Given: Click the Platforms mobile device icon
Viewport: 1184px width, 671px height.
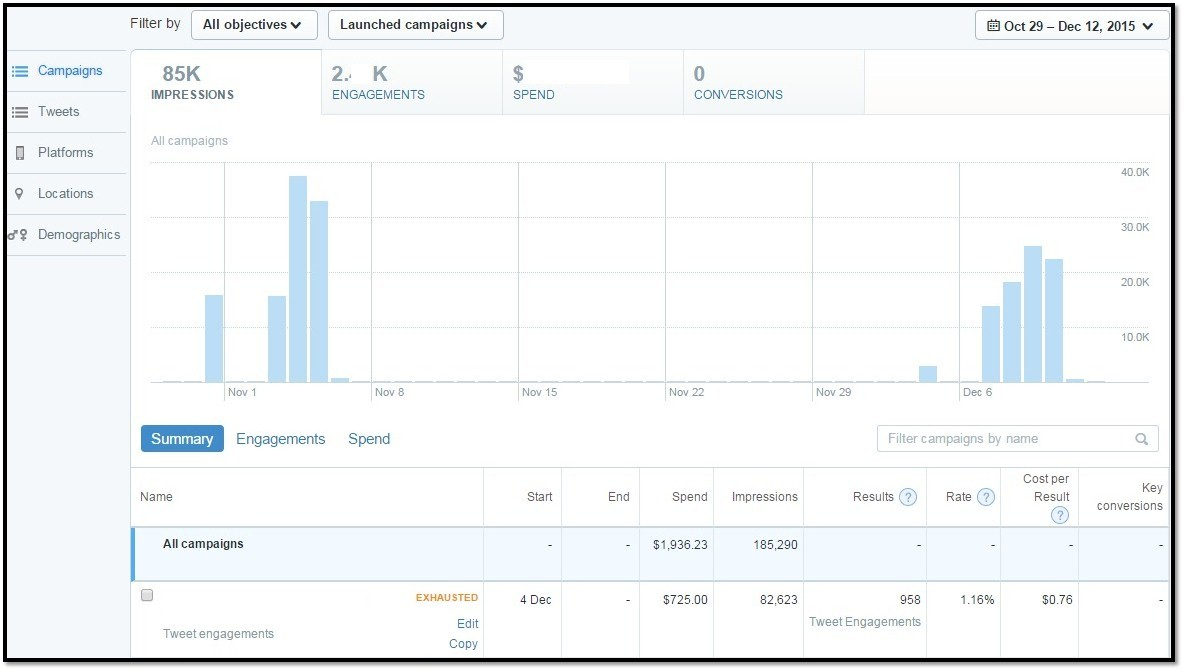Looking at the screenshot, I should click(x=19, y=153).
